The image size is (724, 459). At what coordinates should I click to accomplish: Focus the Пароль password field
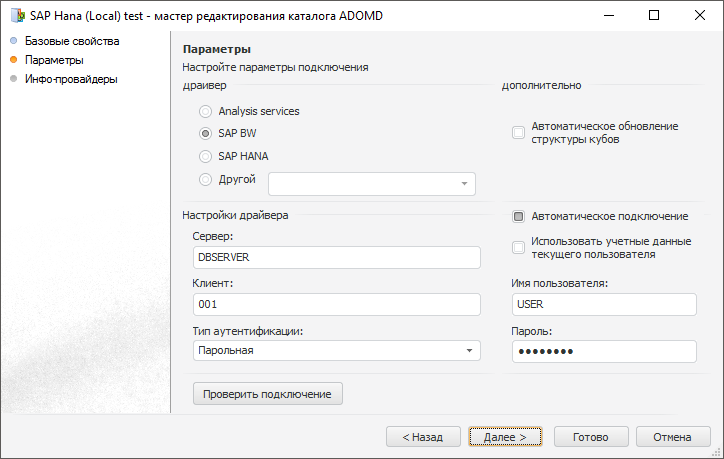[603, 351]
